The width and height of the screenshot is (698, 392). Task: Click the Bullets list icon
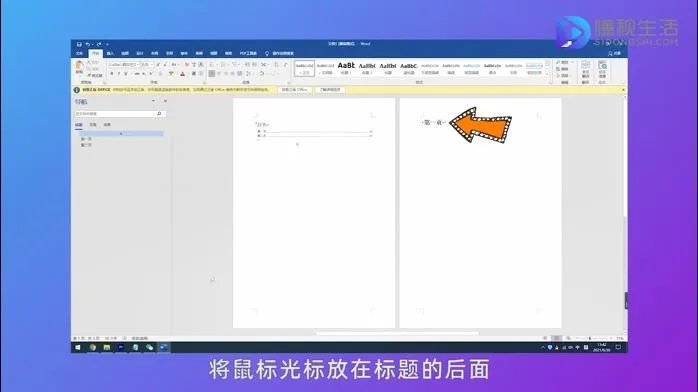(212, 65)
